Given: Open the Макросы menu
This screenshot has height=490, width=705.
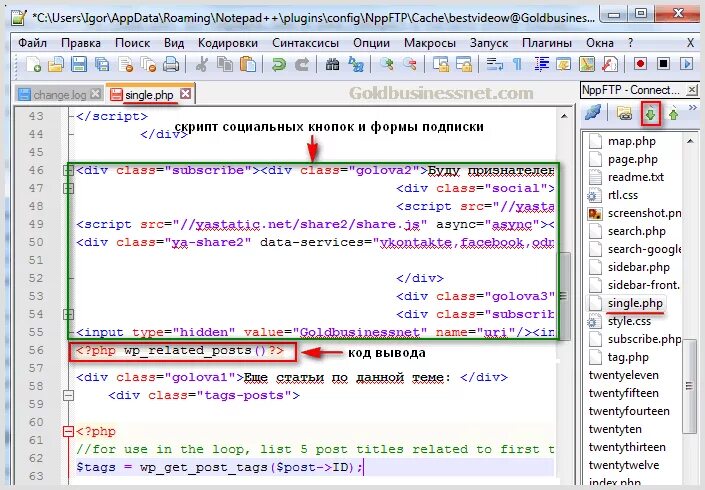Looking at the screenshot, I should tap(430, 43).
